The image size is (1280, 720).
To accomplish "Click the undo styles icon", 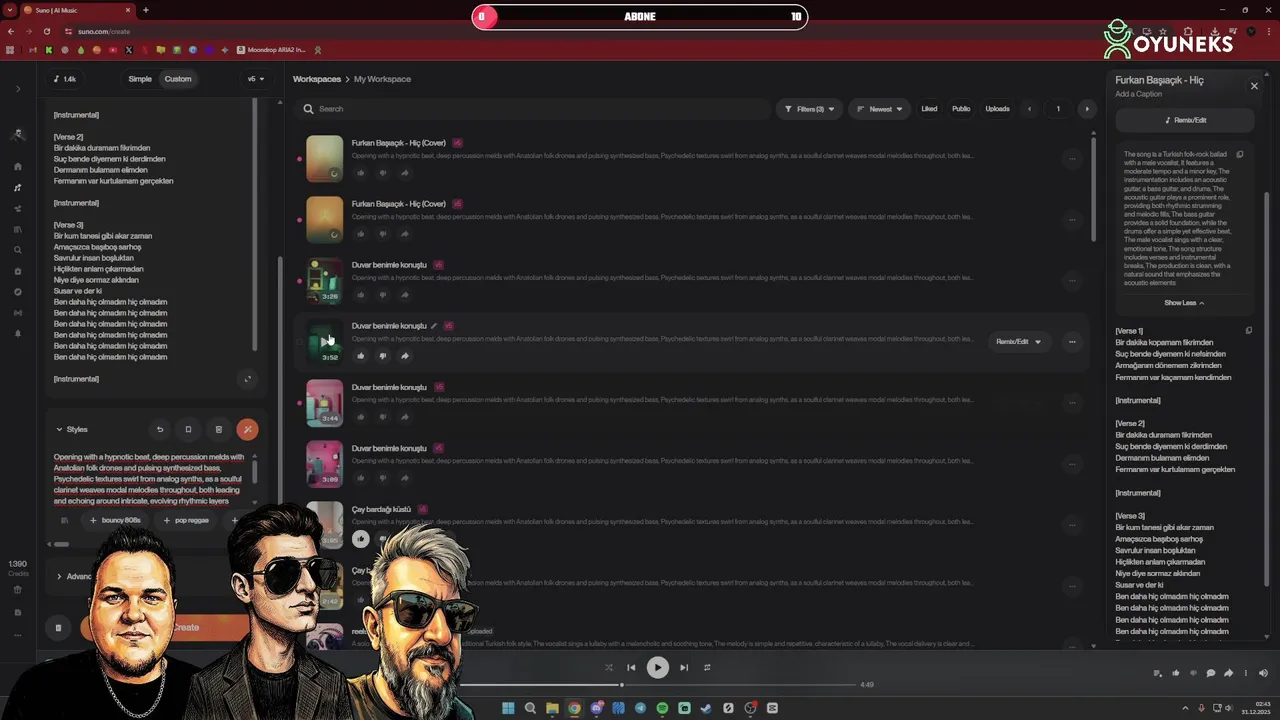I will coord(160,430).
